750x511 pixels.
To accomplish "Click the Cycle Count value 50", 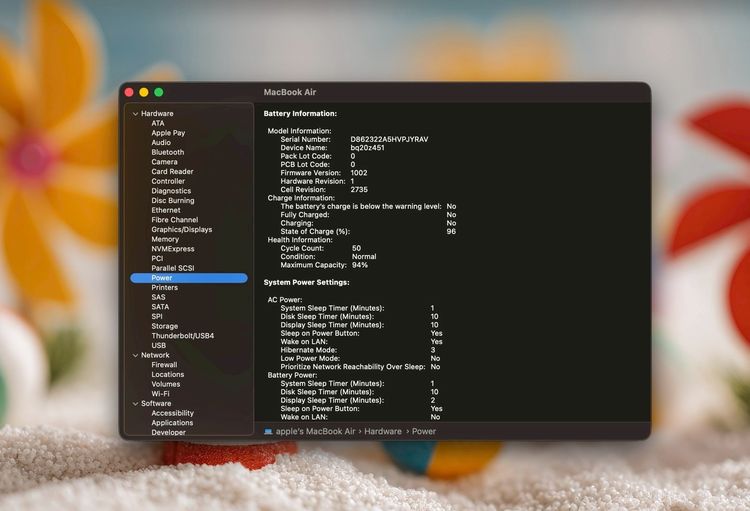I will click(x=356, y=248).
